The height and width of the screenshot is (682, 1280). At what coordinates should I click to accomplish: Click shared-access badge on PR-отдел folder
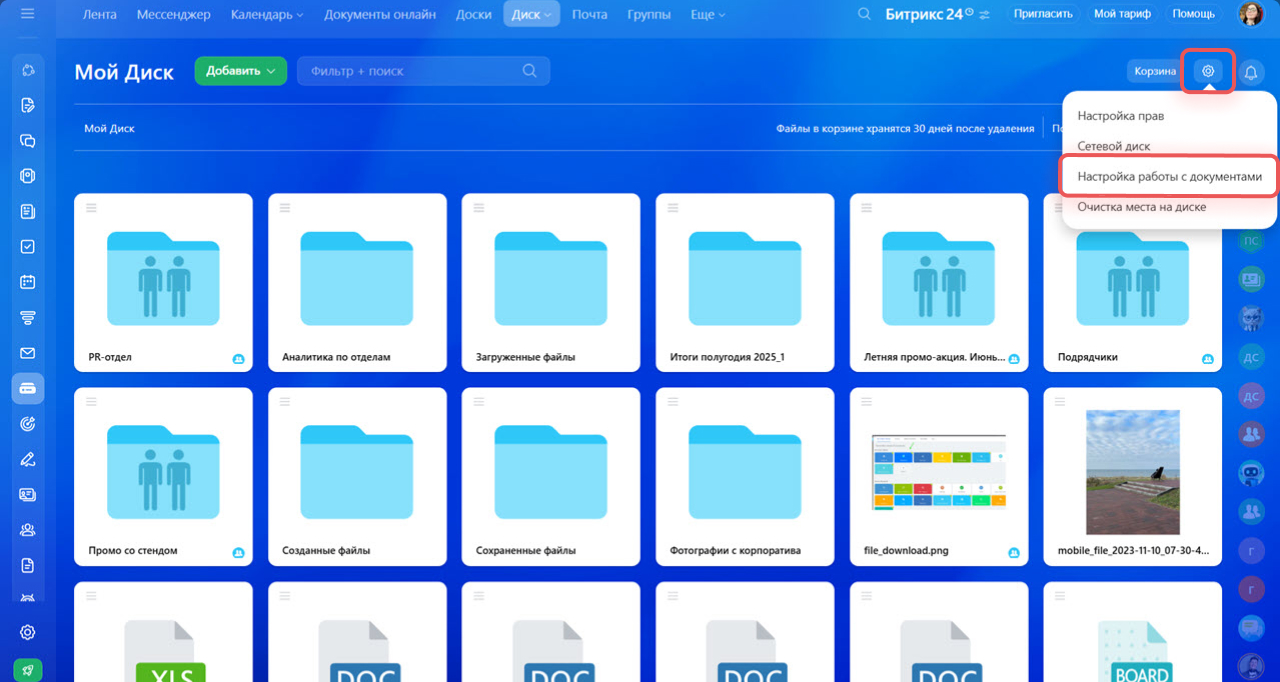tap(239, 358)
